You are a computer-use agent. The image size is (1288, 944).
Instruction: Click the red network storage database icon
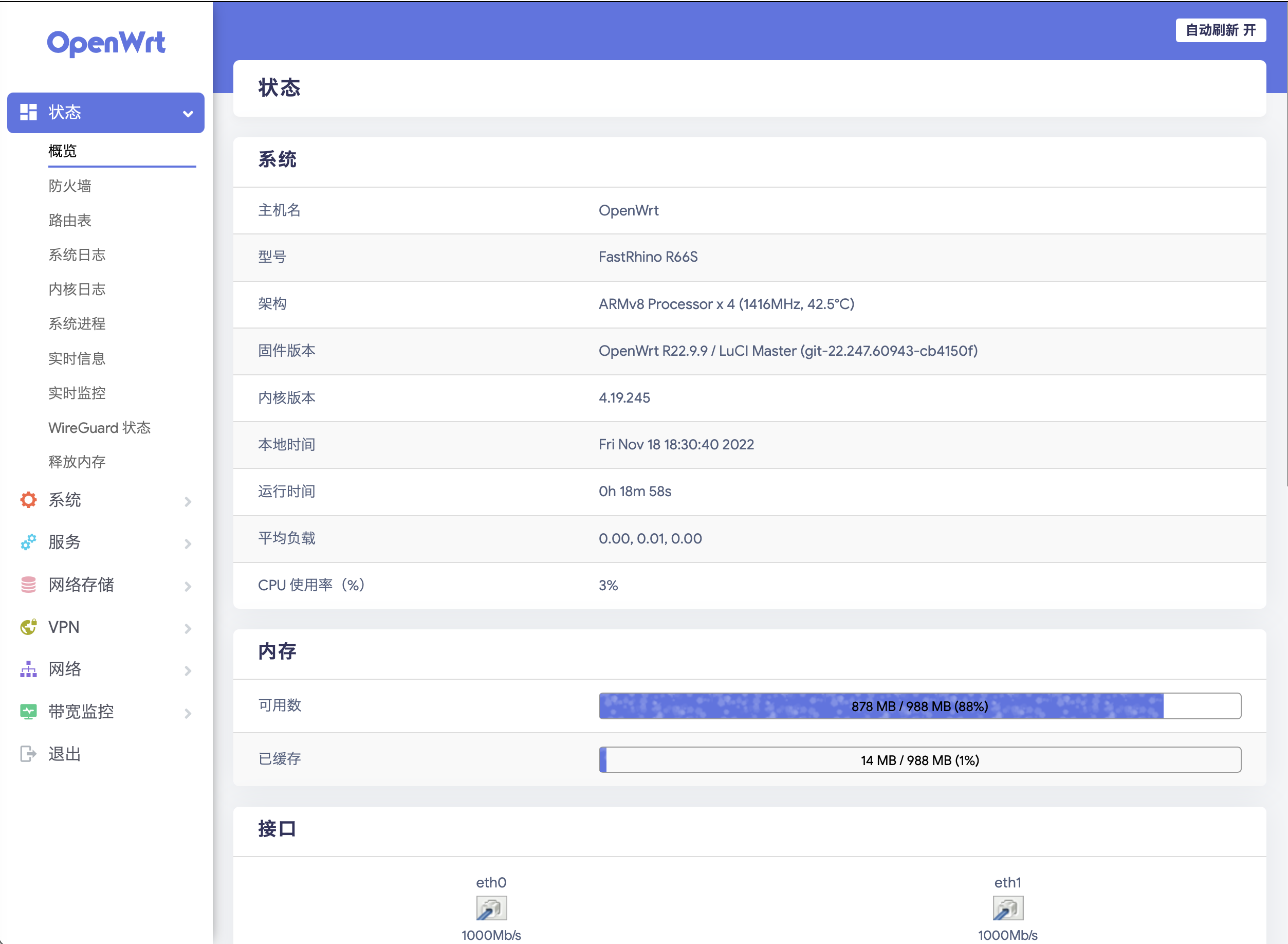[28, 585]
